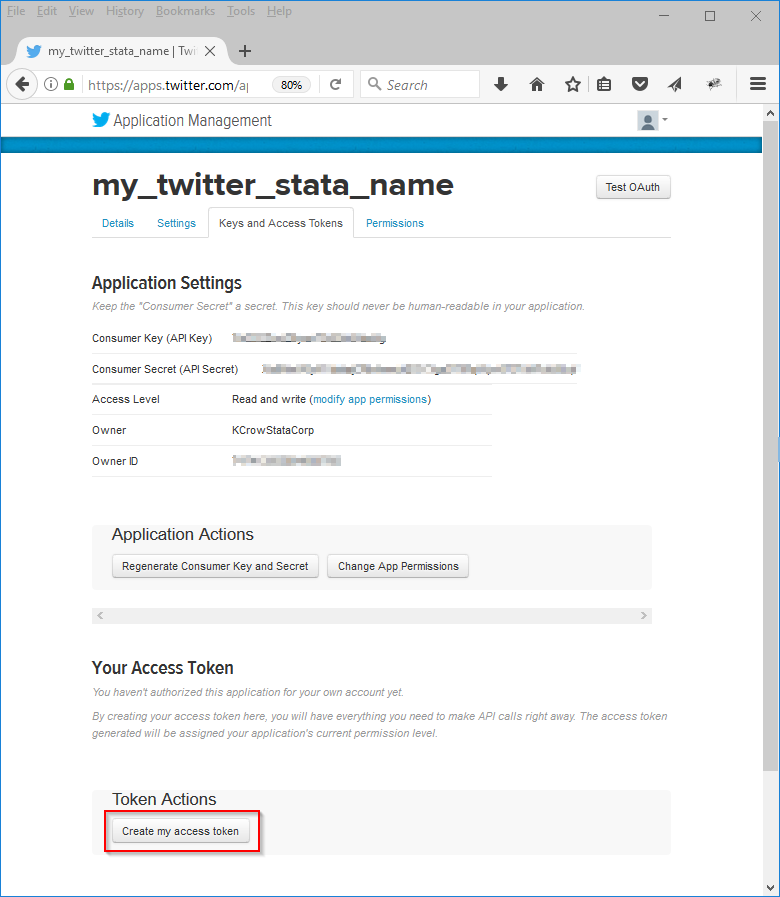
Task: Click the owner name KCrowStataCorp
Action: [273, 430]
